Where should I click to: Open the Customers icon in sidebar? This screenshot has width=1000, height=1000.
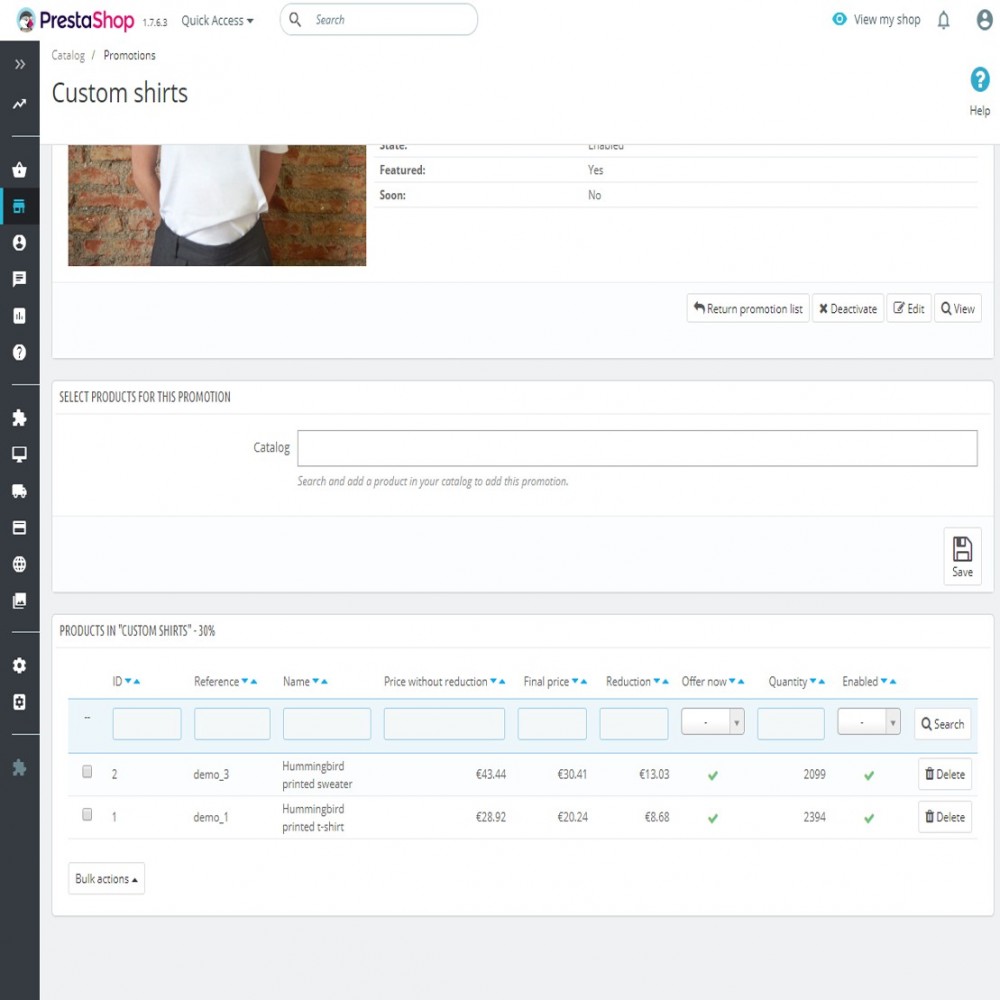coord(19,243)
